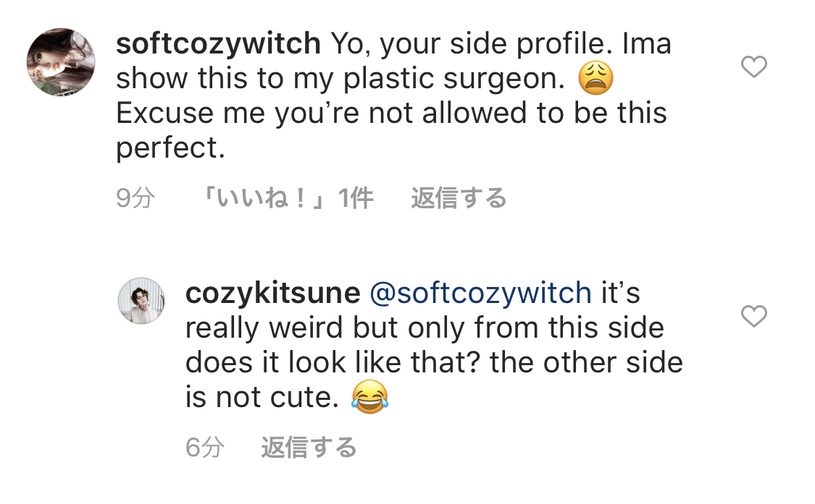Click the 9分 timestamp
Viewport: 815px width, 504px height.
[x=135, y=198]
